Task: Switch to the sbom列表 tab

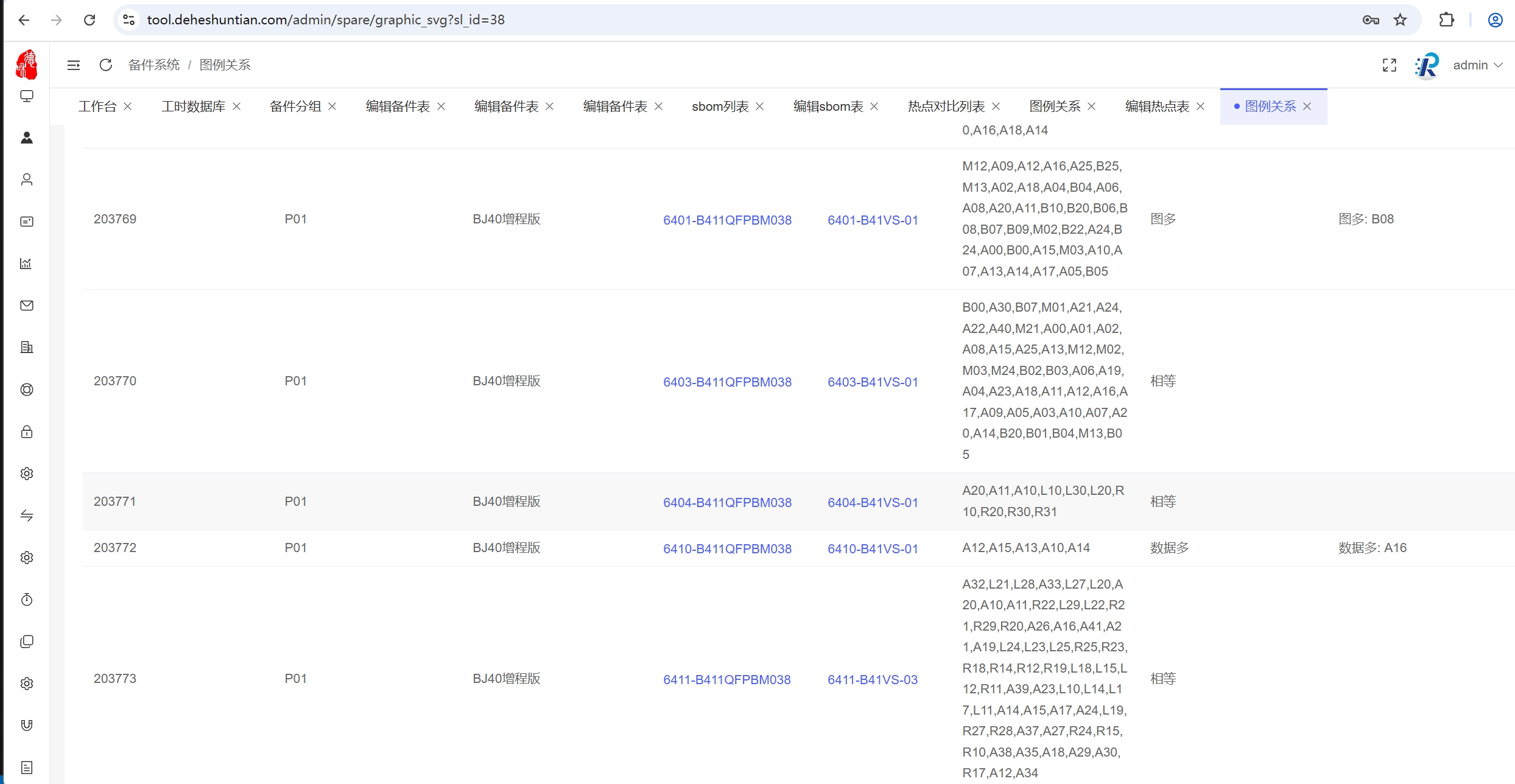Action: pos(720,107)
